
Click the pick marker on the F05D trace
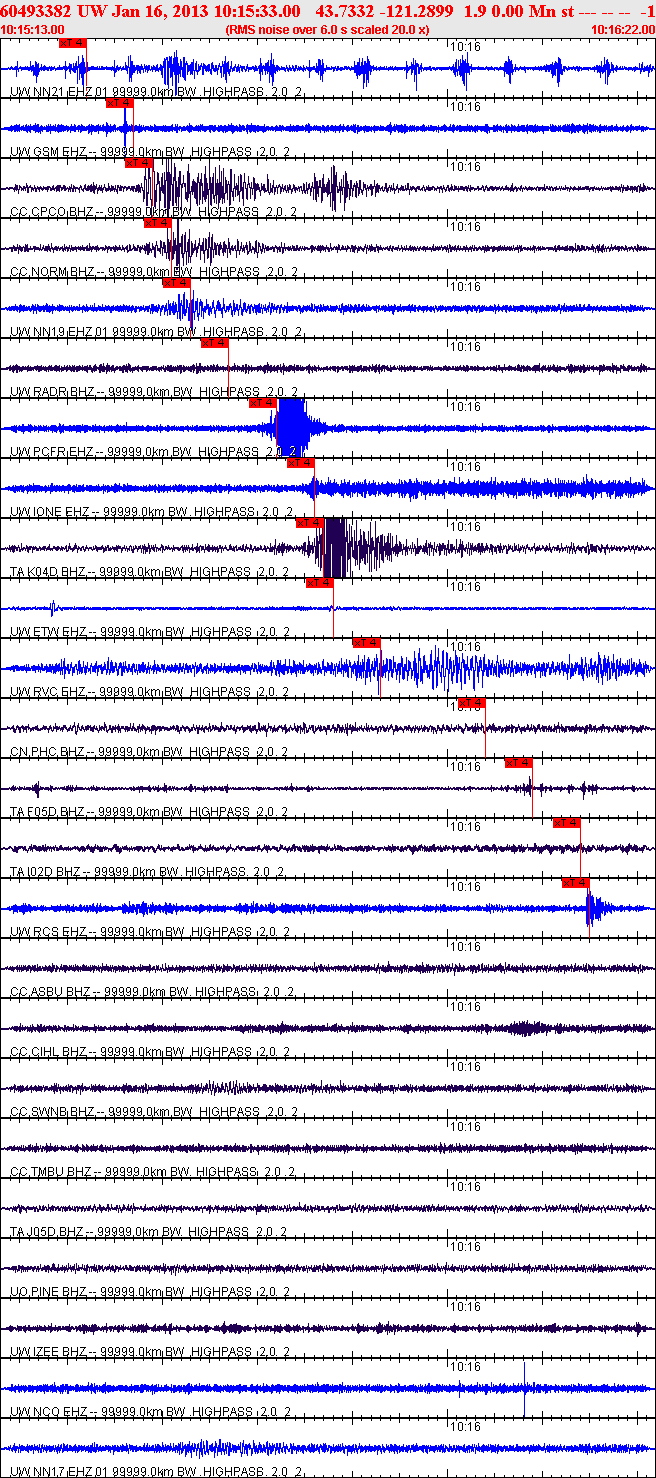pos(519,763)
